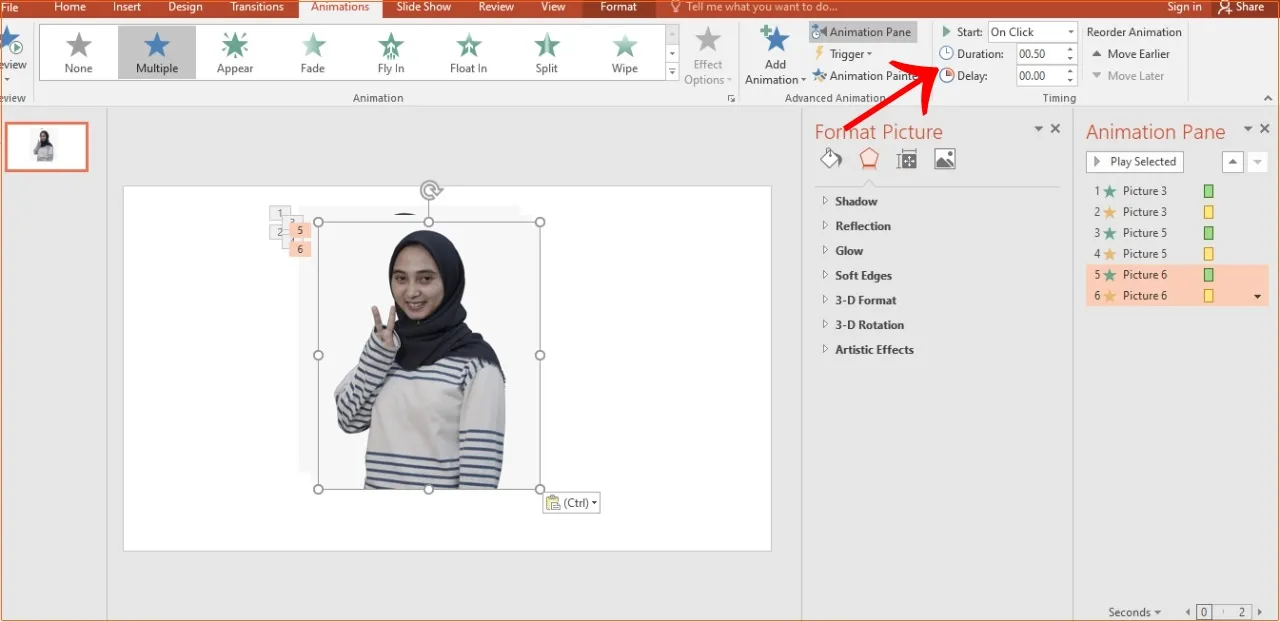This screenshot has width=1280, height=622.
Task: Click Move Earlier in Reorder Animation
Action: 1130,54
